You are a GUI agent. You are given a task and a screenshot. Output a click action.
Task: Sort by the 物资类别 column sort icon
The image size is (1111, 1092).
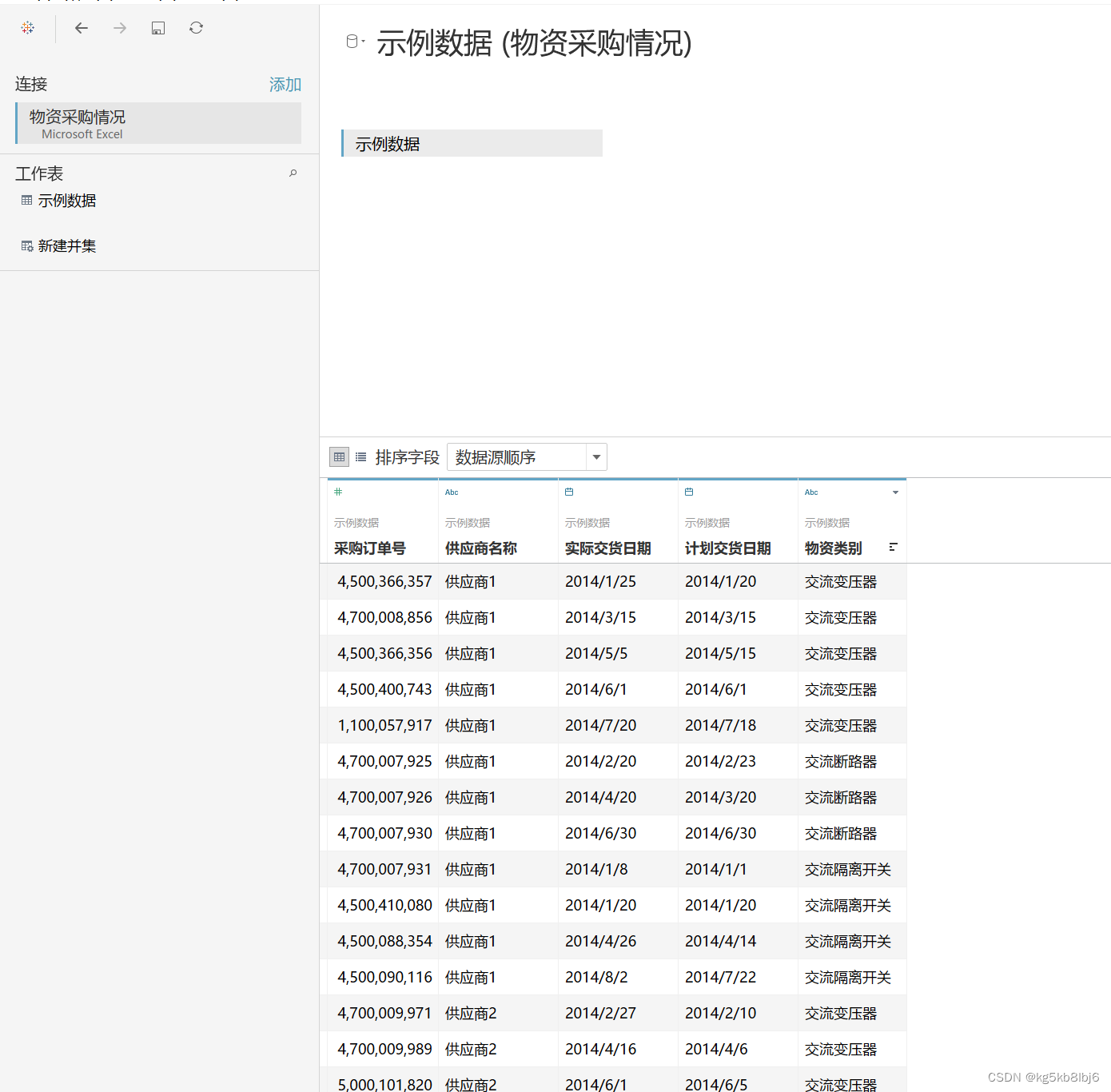pos(894,547)
